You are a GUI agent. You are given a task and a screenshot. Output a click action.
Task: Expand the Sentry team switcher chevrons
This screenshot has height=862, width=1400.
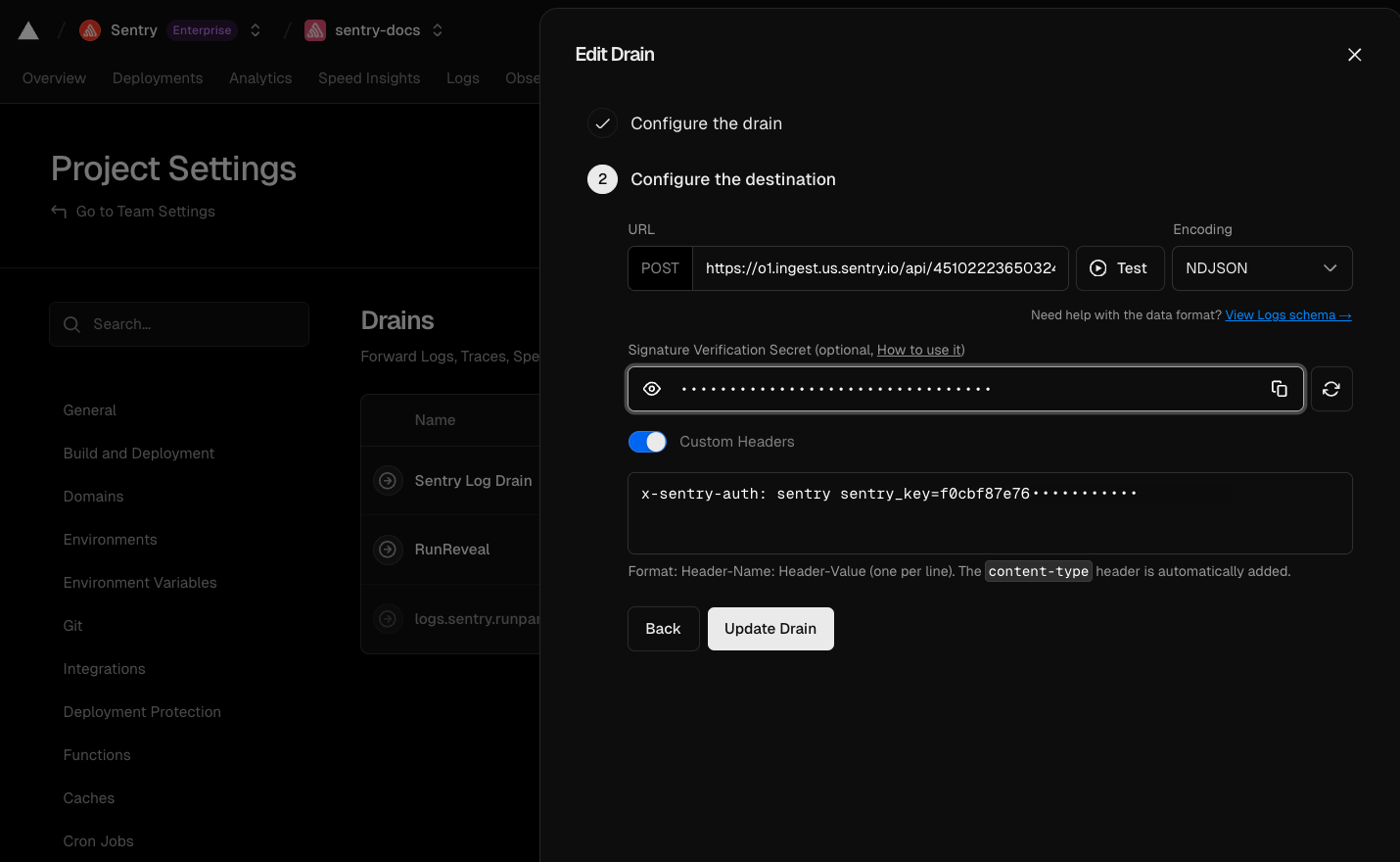click(x=256, y=30)
